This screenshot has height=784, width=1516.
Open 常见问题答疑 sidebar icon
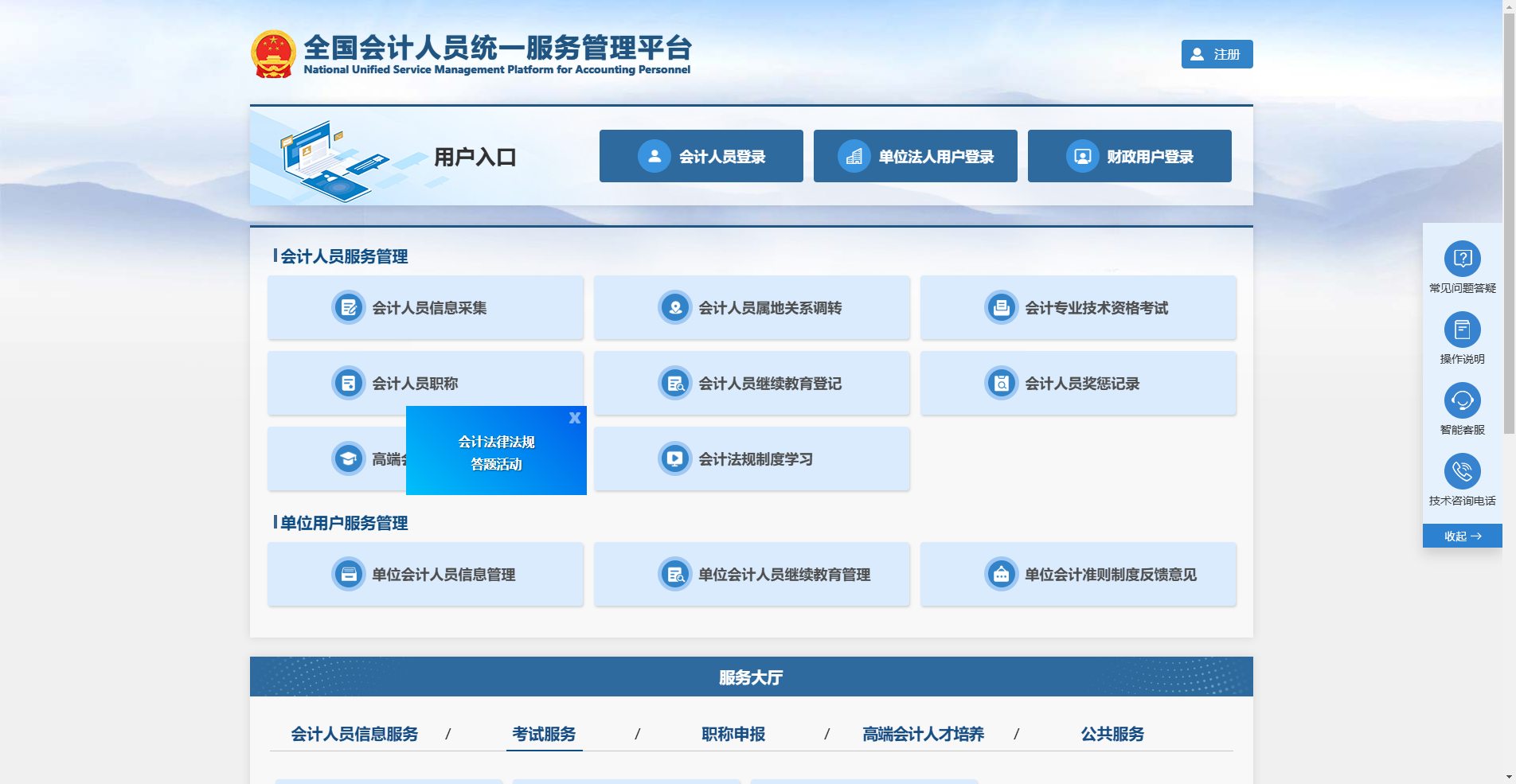pos(1462,259)
